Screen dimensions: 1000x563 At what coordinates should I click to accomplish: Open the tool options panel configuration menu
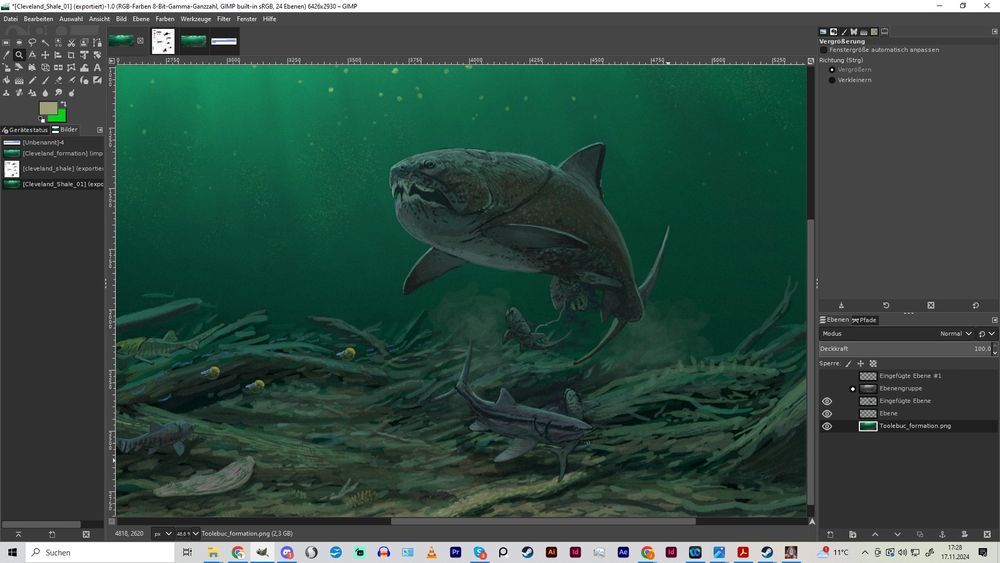994,31
